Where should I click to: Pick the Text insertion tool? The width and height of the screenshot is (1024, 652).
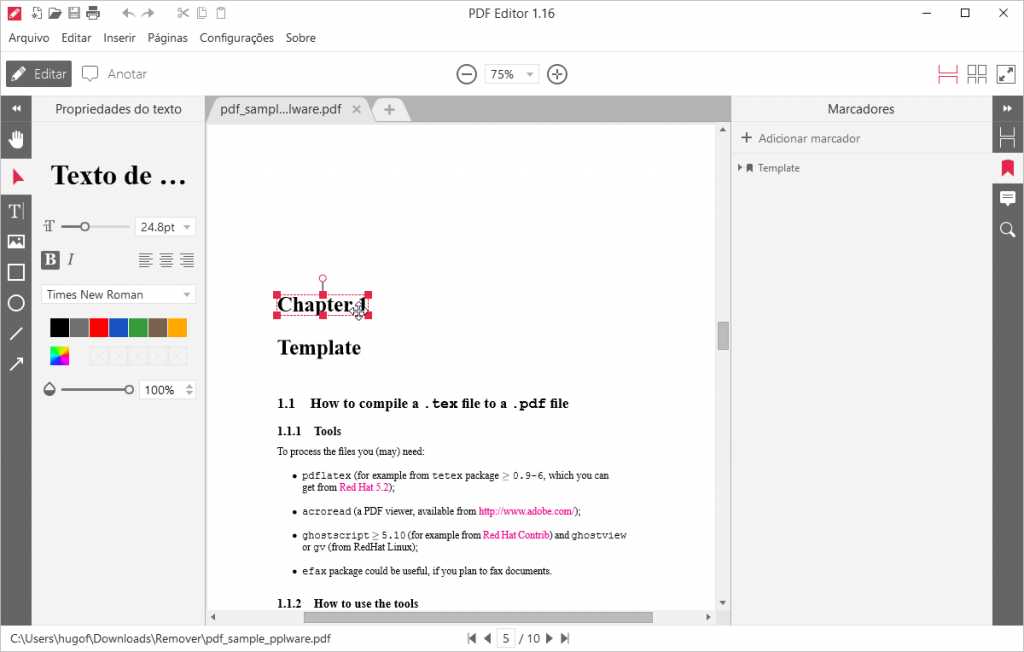(15, 210)
